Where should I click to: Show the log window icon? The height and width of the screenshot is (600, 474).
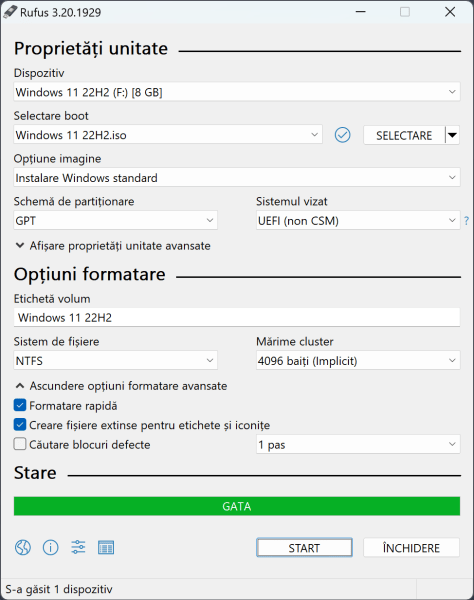pos(106,548)
